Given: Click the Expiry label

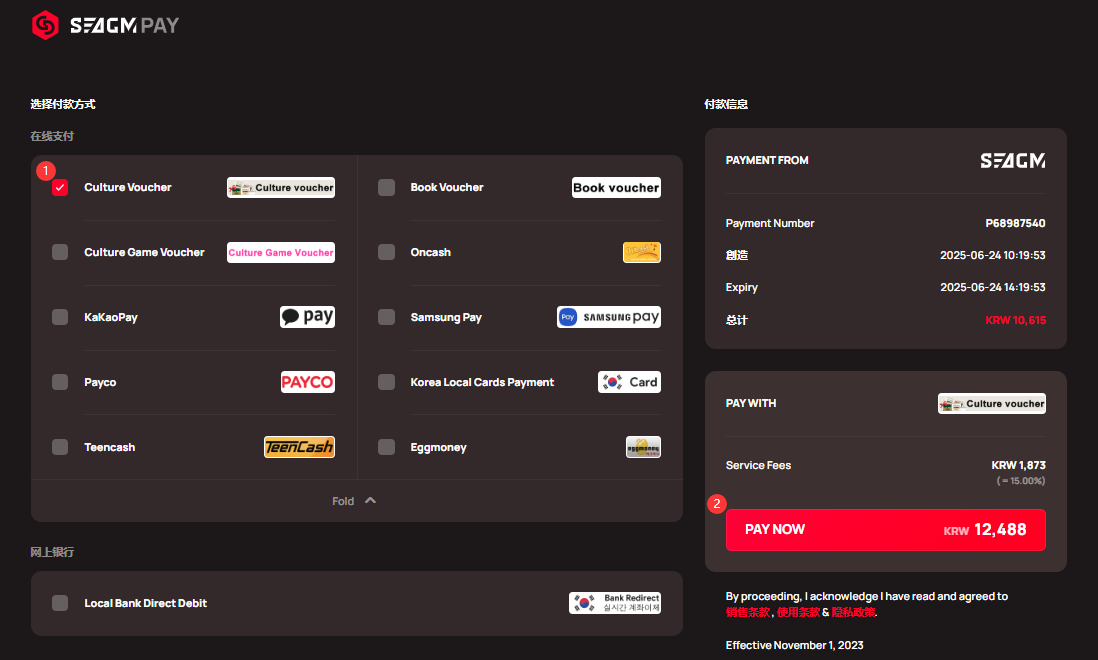Looking at the screenshot, I should click(742, 288).
